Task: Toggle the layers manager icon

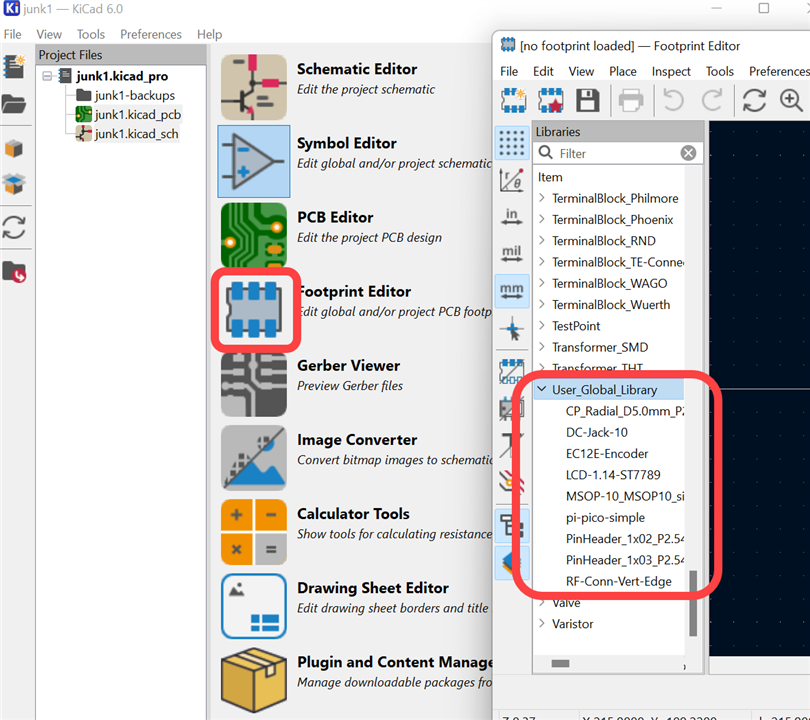Action: click(512, 562)
